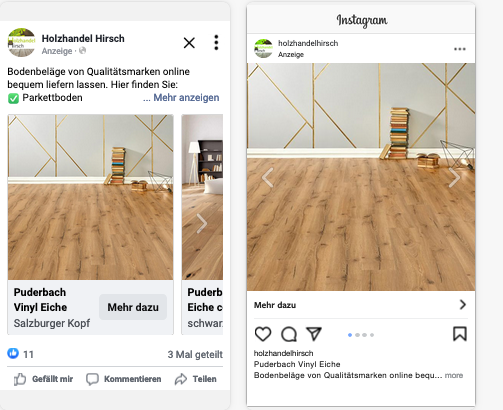
Task: Share the Facebook ad via Teilen
Action: [196, 379]
